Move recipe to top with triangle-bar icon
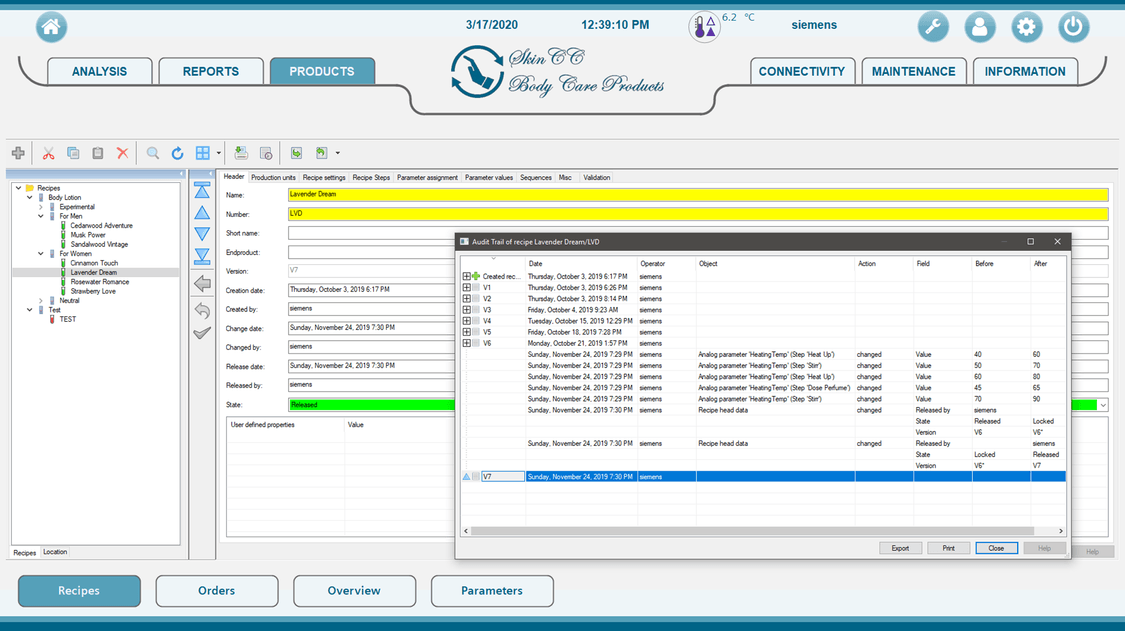Image resolution: width=1125 pixels, height=631 pixels. (202, 191)
